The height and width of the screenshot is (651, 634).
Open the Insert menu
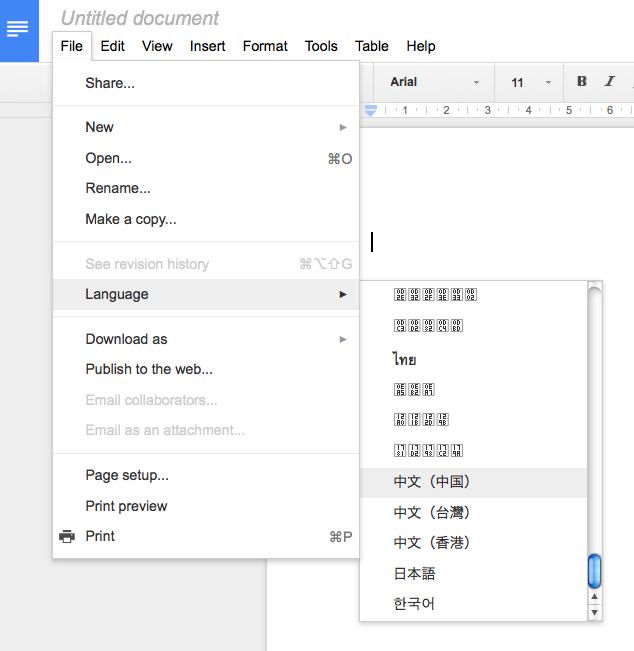point(207,46)
